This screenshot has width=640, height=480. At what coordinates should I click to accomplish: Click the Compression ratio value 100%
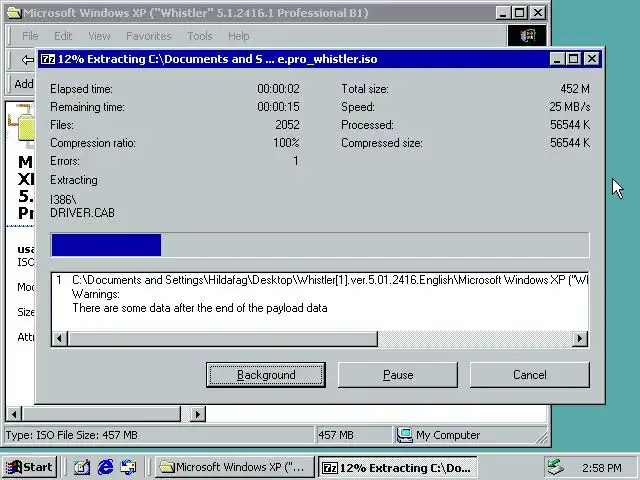(x=286, y=143)
